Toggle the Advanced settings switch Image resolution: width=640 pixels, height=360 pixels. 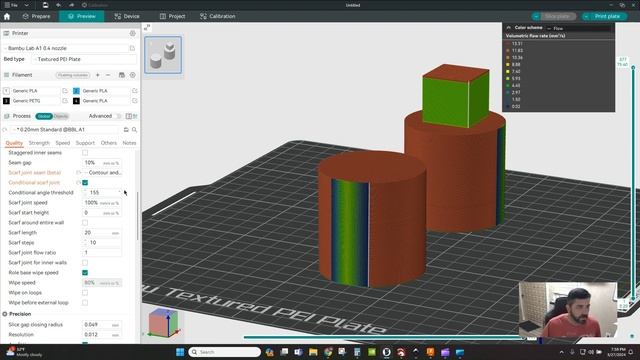(x=118, y=116)
